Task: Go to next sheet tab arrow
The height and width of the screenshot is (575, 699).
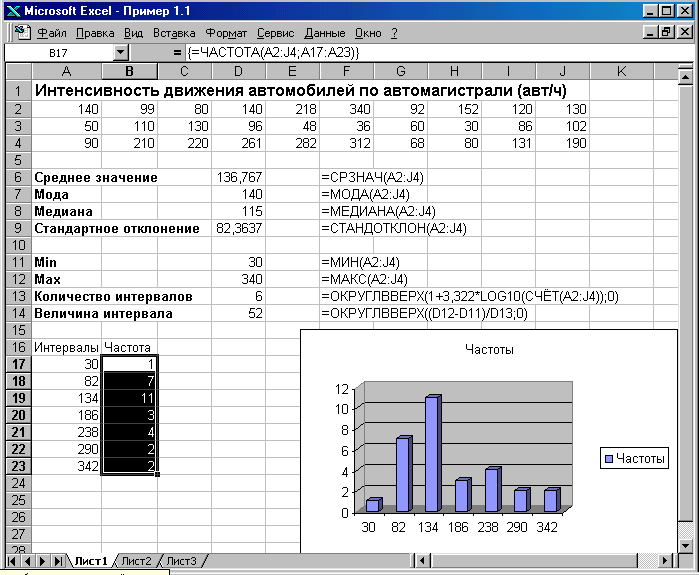Action: pos(43,561)
